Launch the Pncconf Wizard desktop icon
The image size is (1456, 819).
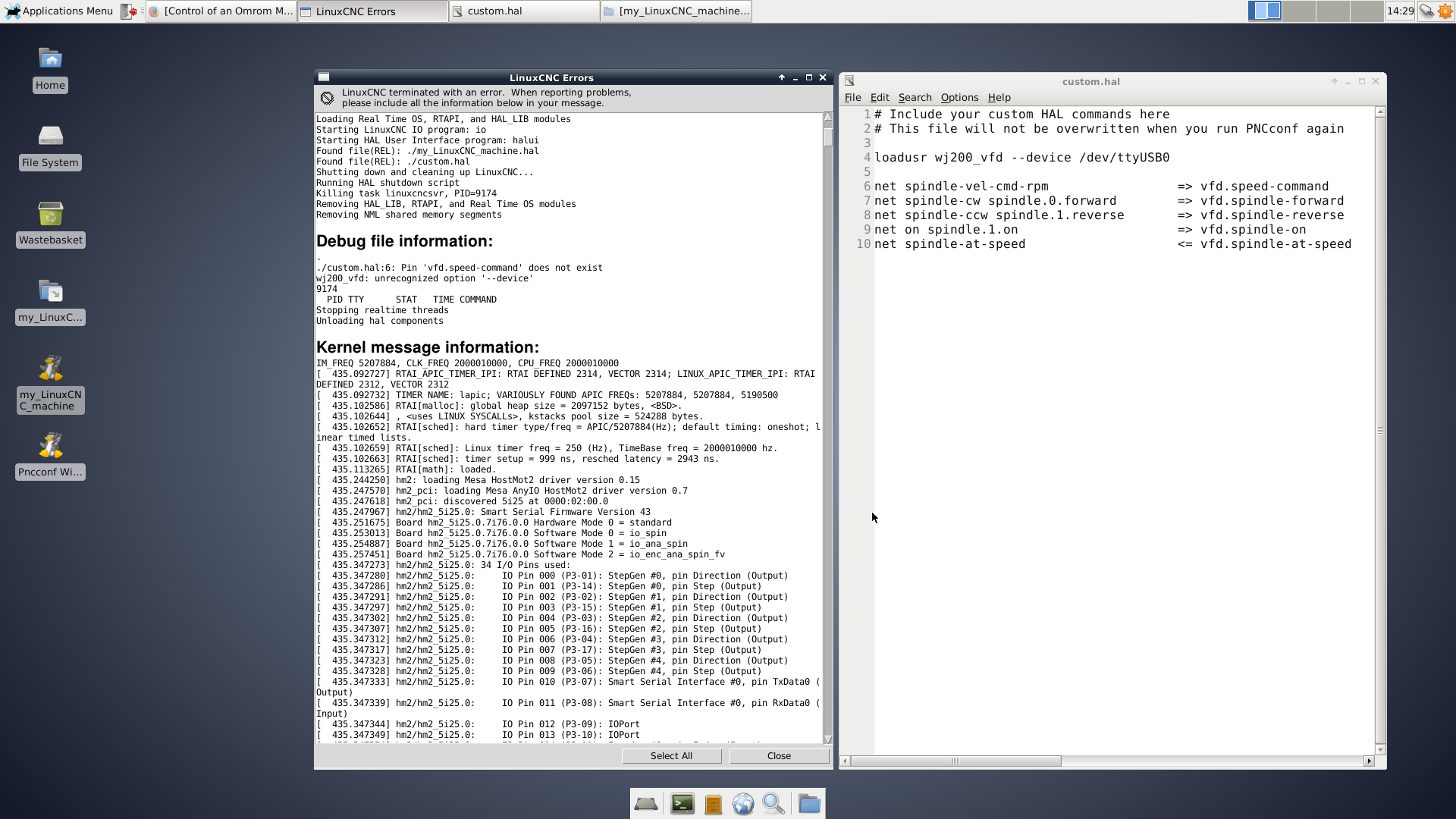50,447
